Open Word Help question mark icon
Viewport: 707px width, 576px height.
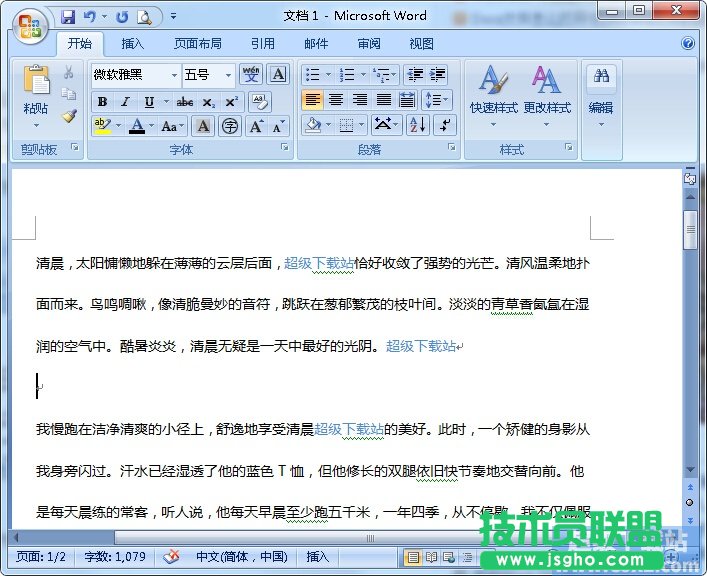[x=688, y=44]
